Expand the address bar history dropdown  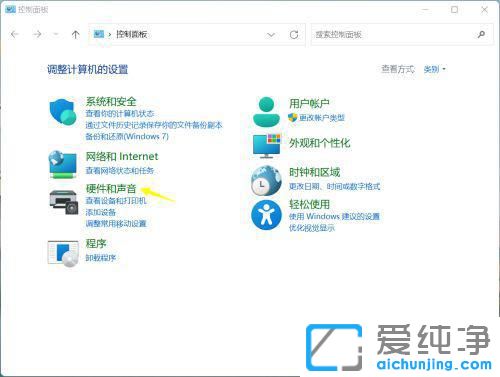[271, 35]
